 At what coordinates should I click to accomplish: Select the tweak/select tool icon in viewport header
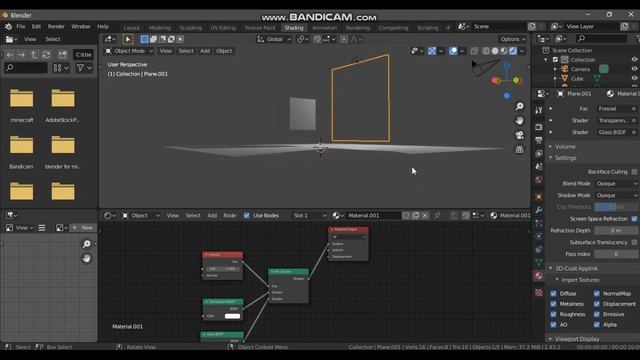coord(128,39)
